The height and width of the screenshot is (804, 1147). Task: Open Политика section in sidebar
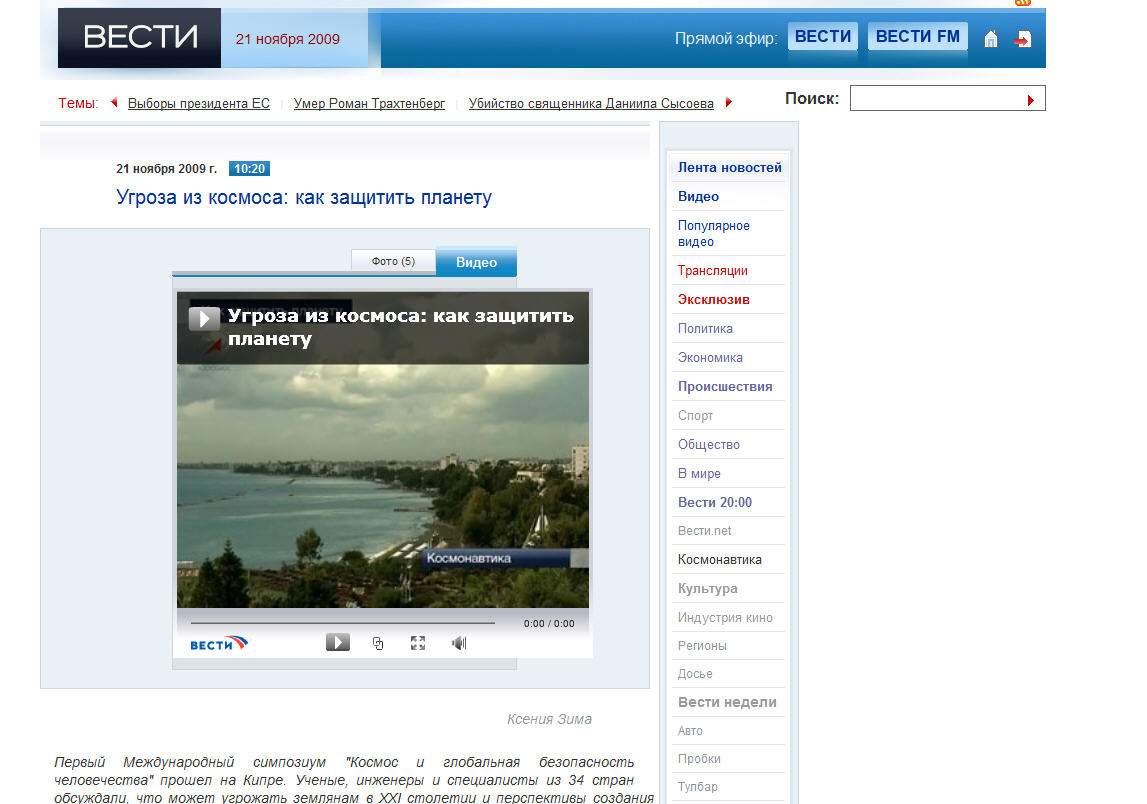[705, 328]
